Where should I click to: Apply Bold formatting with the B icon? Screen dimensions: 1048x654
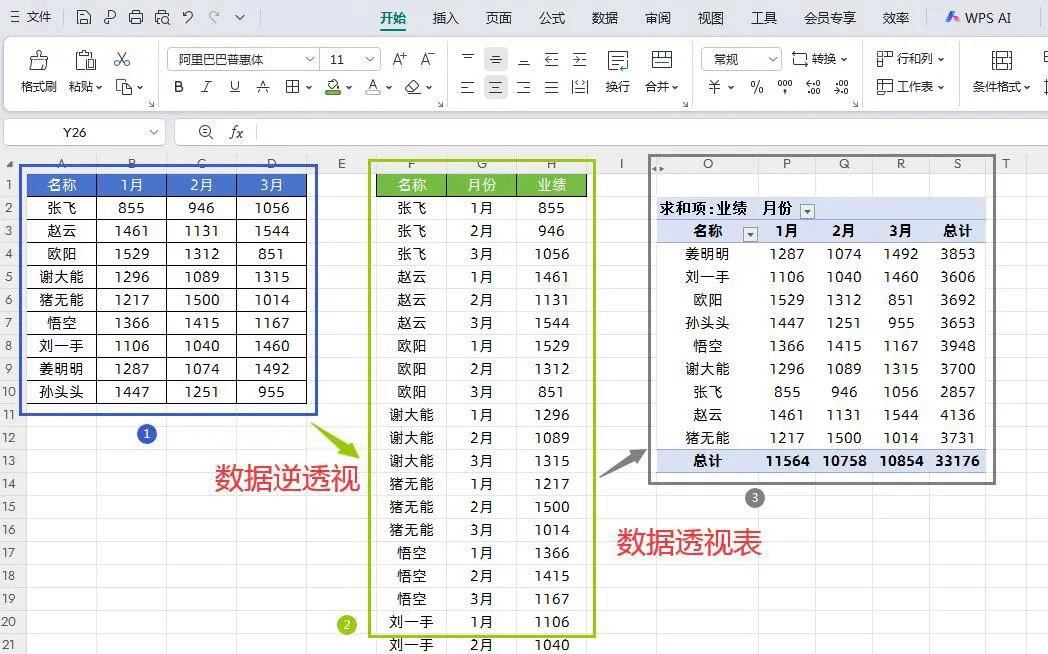(x=178, y=88)
